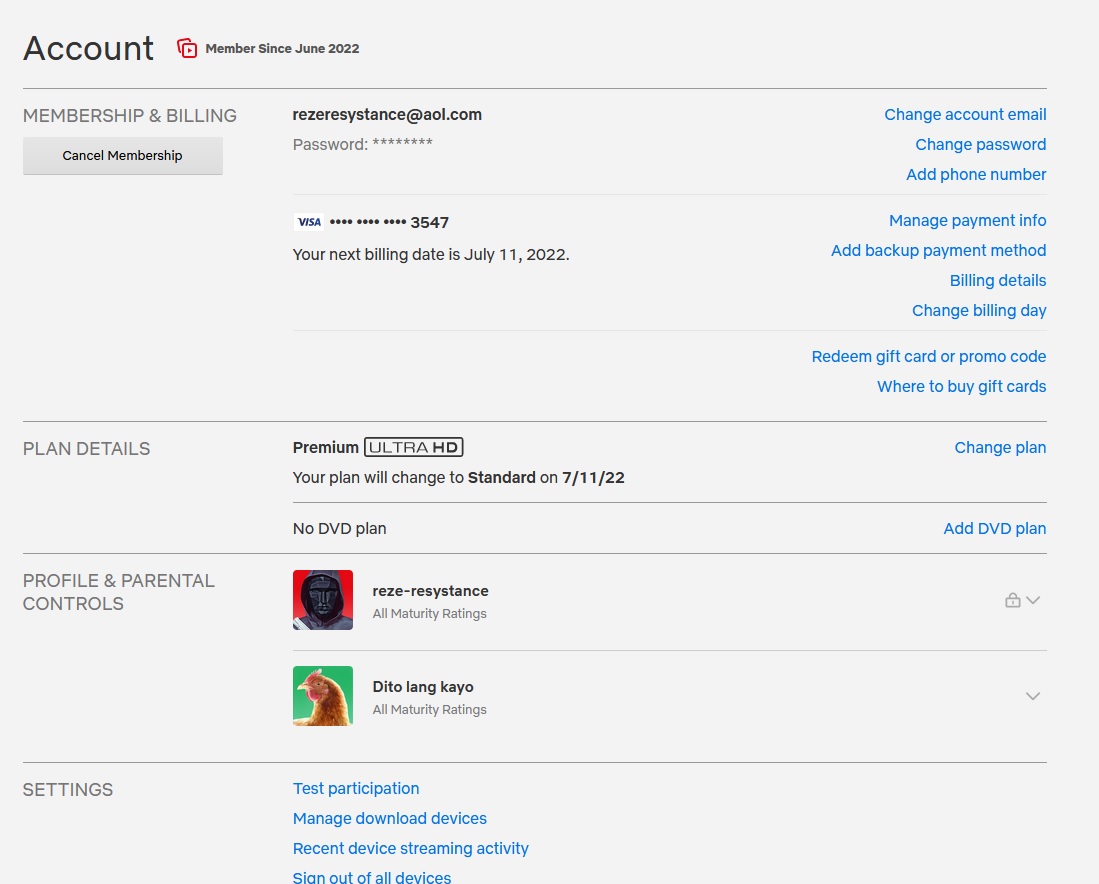Click the Add DVD plan link
The height and width of the screenshot is (884, 1099).
[995, 529]
